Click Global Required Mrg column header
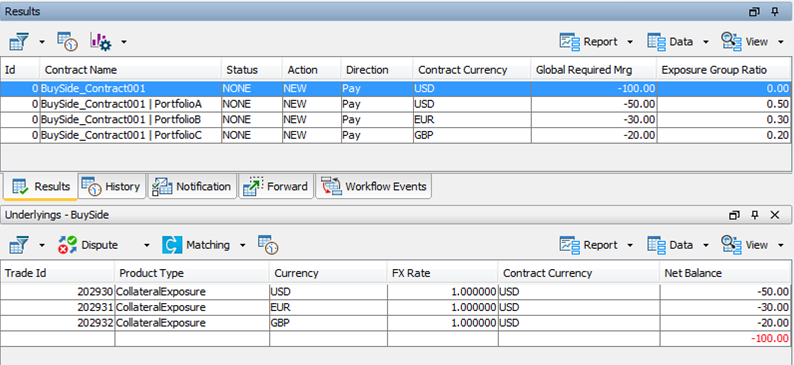The width and height of the screenshot is (794, 365). click(593, 70)
